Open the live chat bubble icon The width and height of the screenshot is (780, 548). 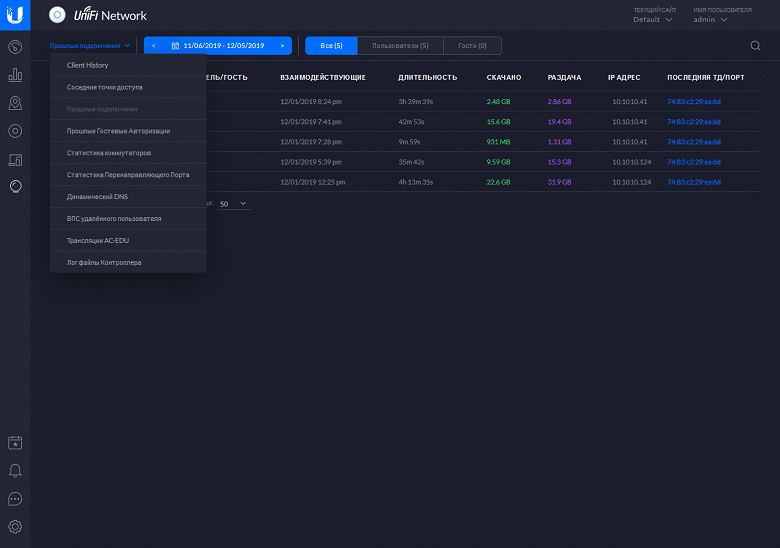click(x=15, y=498)
